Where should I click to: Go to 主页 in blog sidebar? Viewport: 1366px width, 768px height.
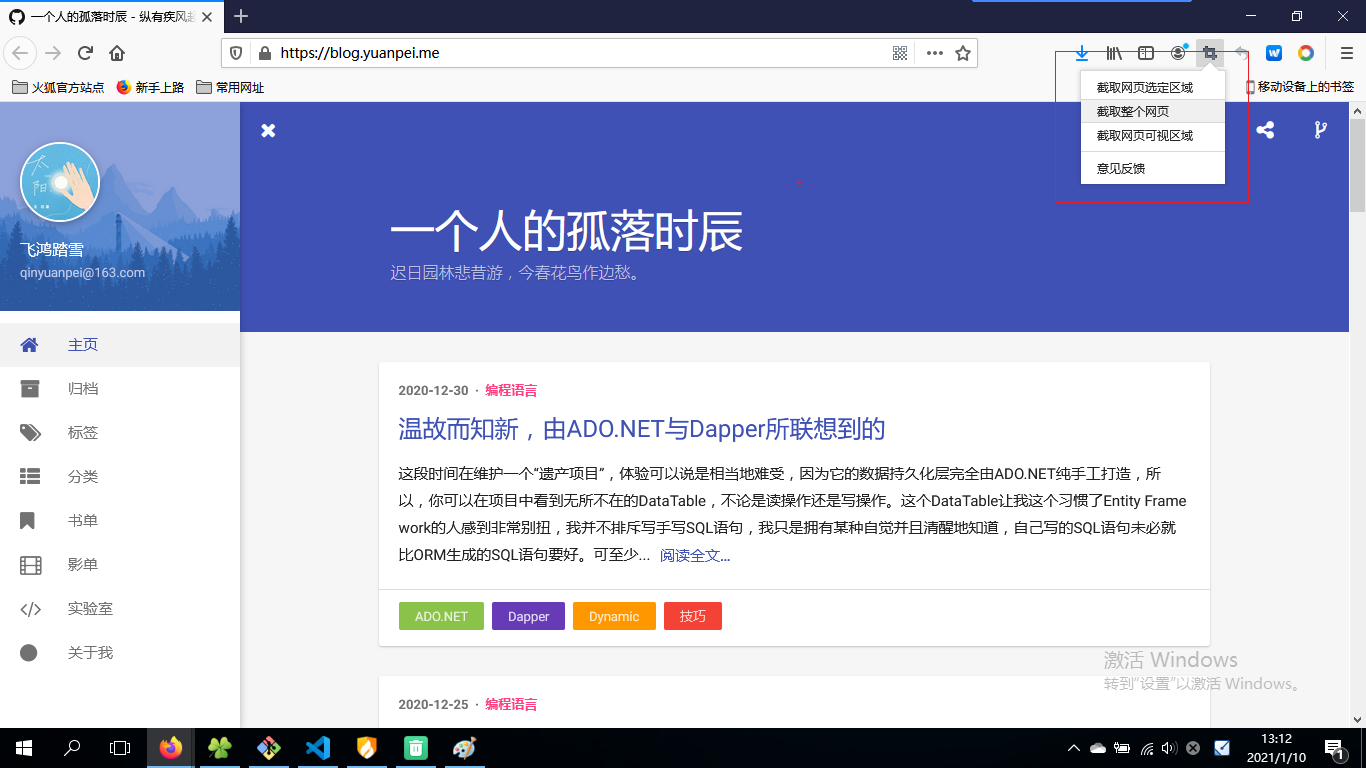coord(120,345)
